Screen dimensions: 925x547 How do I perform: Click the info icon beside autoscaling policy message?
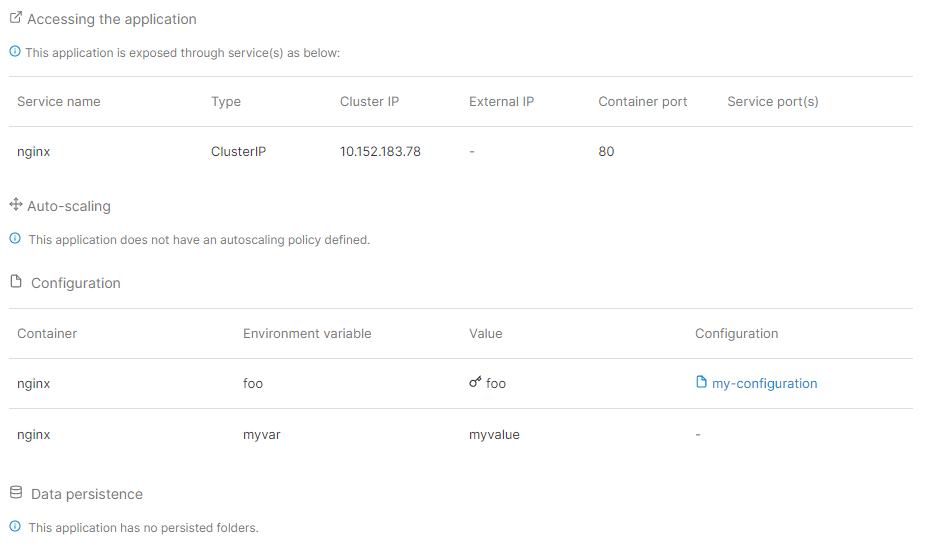15,238
